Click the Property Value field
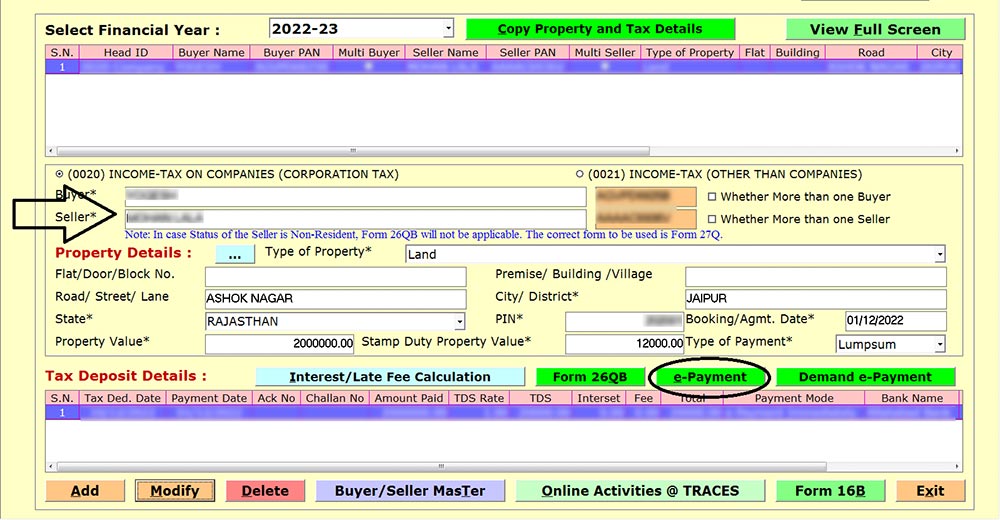The height and width of the screenshot is (520, 1000). pos(279,343)
